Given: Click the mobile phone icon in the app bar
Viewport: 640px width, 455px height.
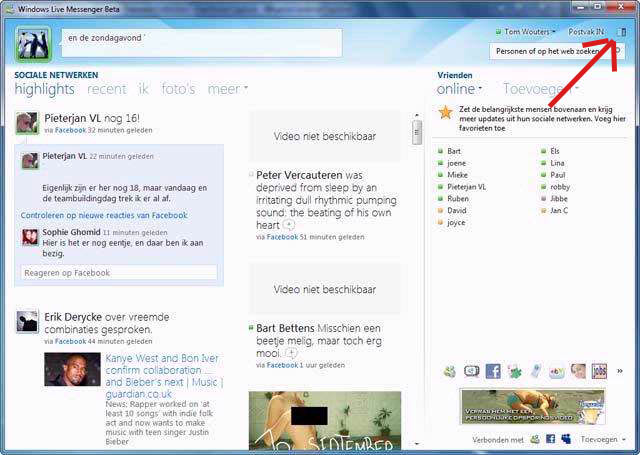Looking at the screenshot, I should click(536, 371).
